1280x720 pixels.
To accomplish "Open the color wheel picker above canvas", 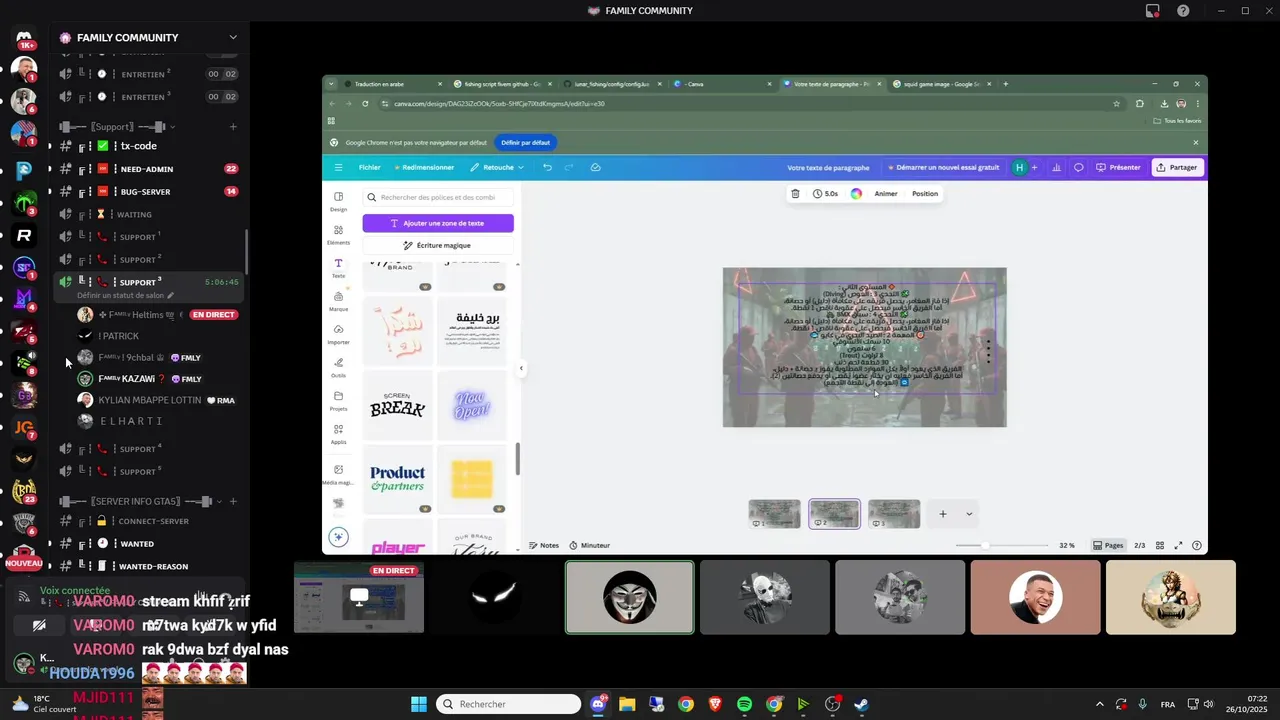I will tap(857, 194).
